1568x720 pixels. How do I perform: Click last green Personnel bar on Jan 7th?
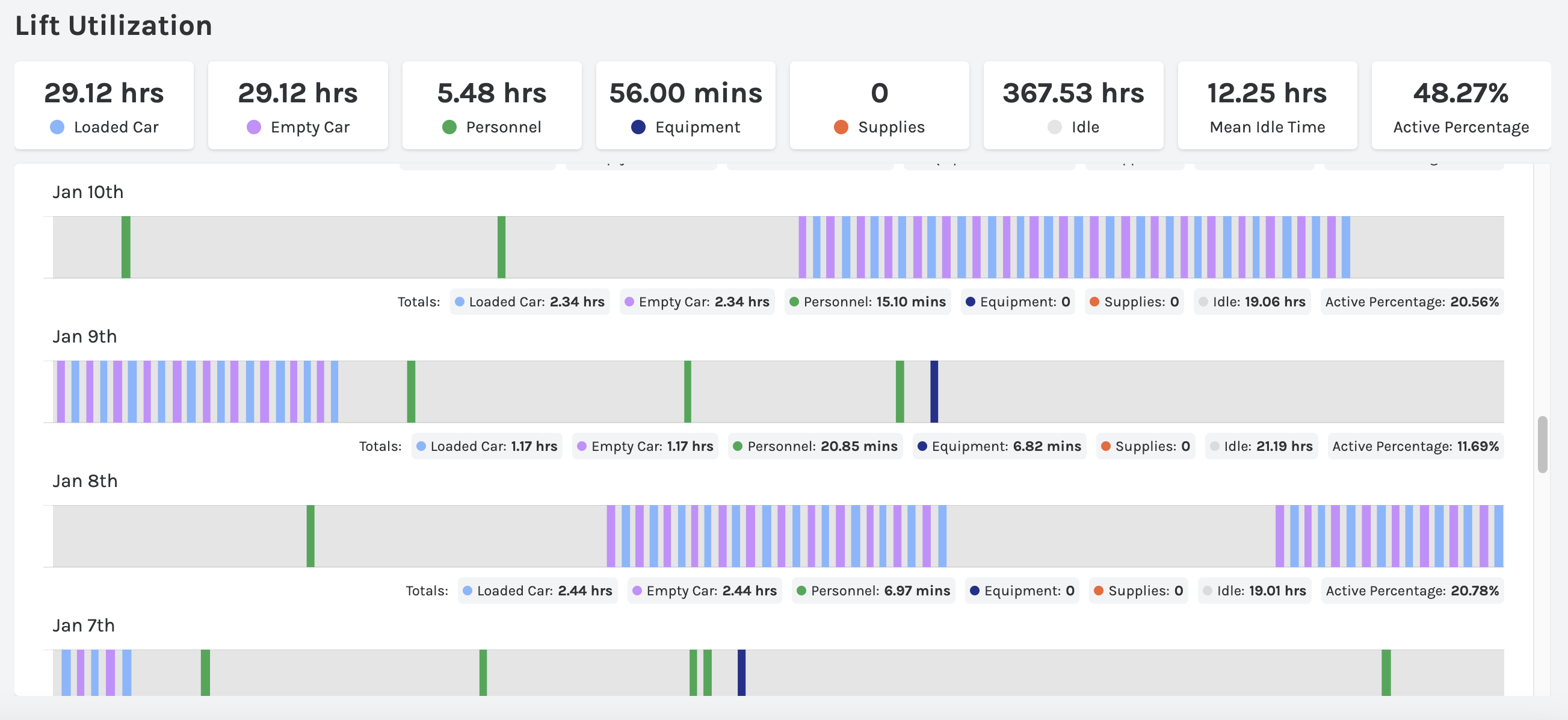click(1386, 672)
